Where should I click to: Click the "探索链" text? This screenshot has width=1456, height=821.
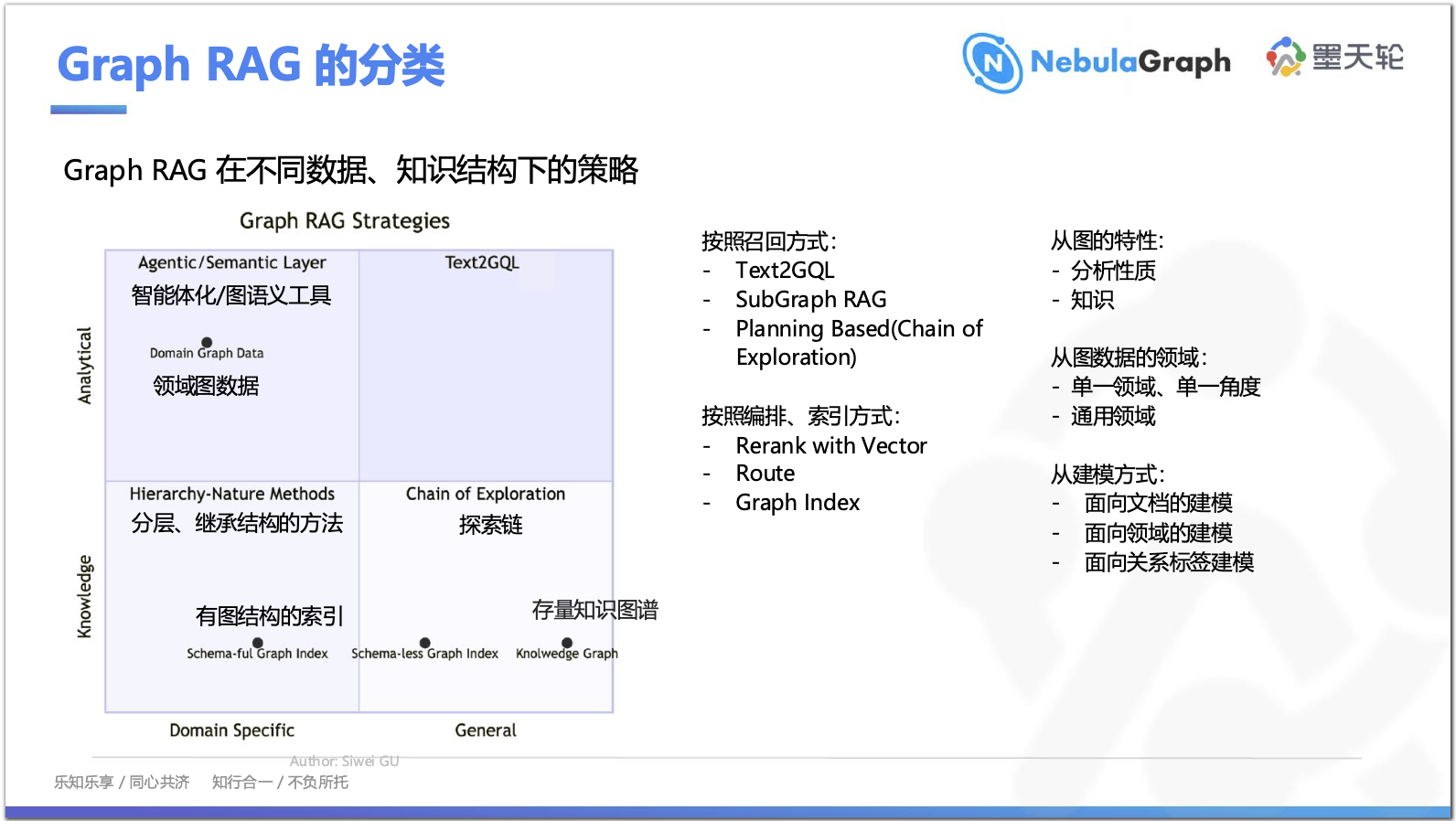491,525
